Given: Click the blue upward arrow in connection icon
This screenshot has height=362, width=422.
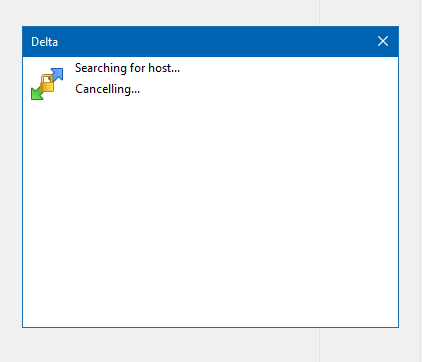Looking at the screenshot, I should coord(57,74).
